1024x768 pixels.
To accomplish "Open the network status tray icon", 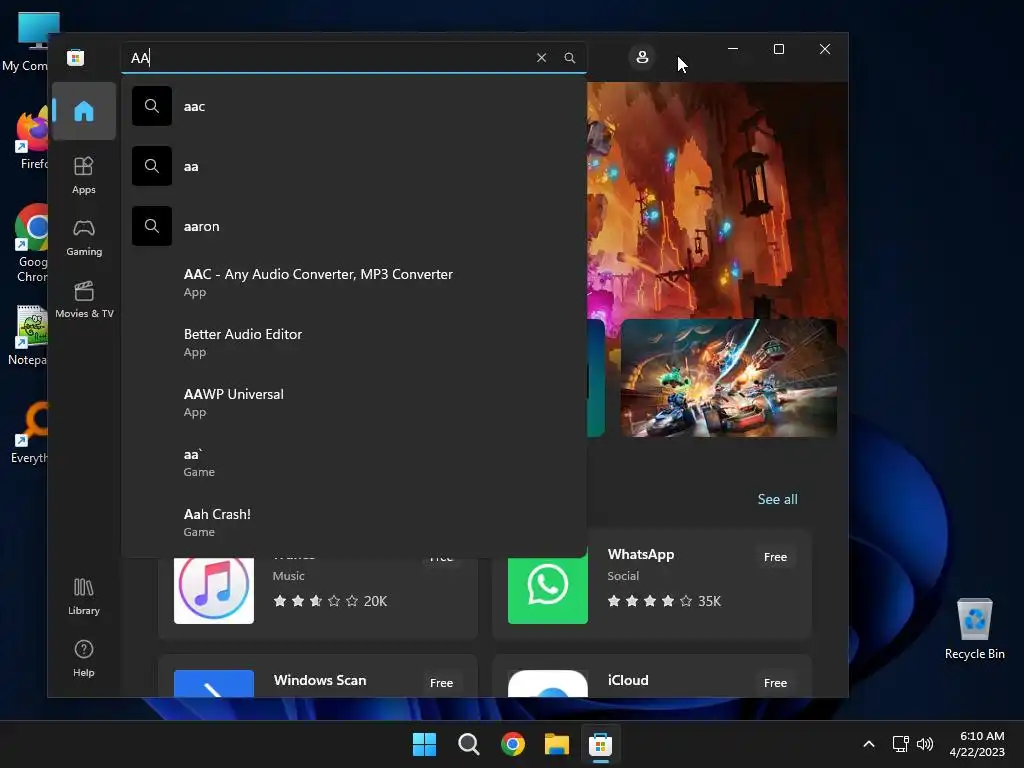I will coord(901,744).
